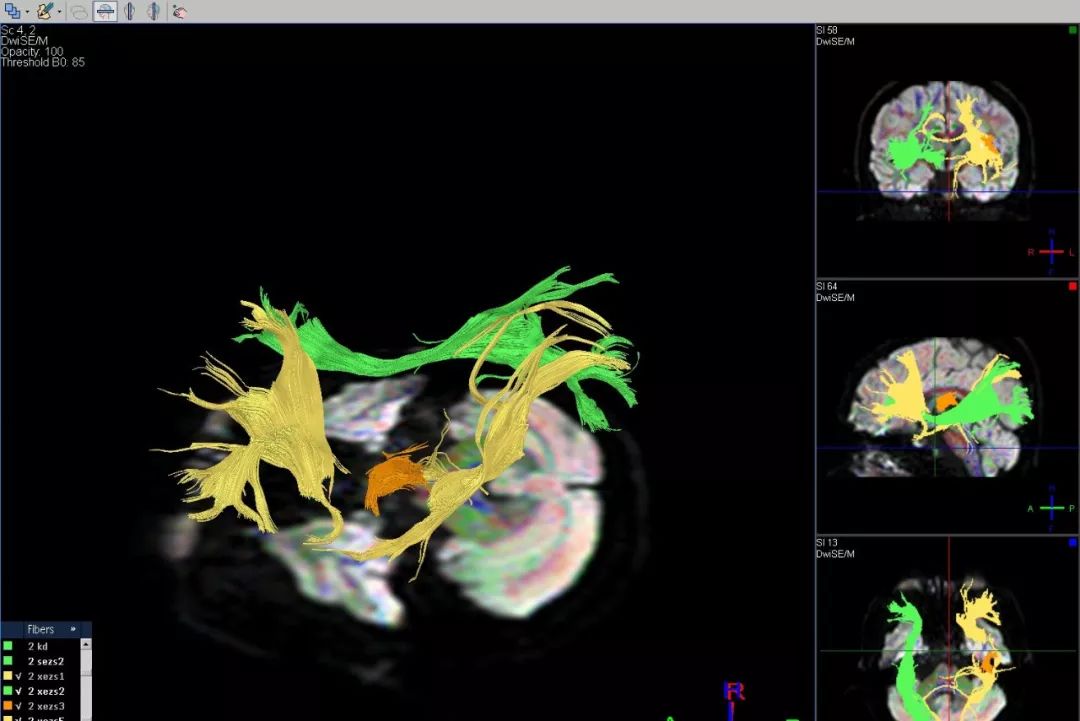Click the 'Opacity: 100' overlay text
Viewport: 1080px width, 721px height.
click(x=32, y=52)
